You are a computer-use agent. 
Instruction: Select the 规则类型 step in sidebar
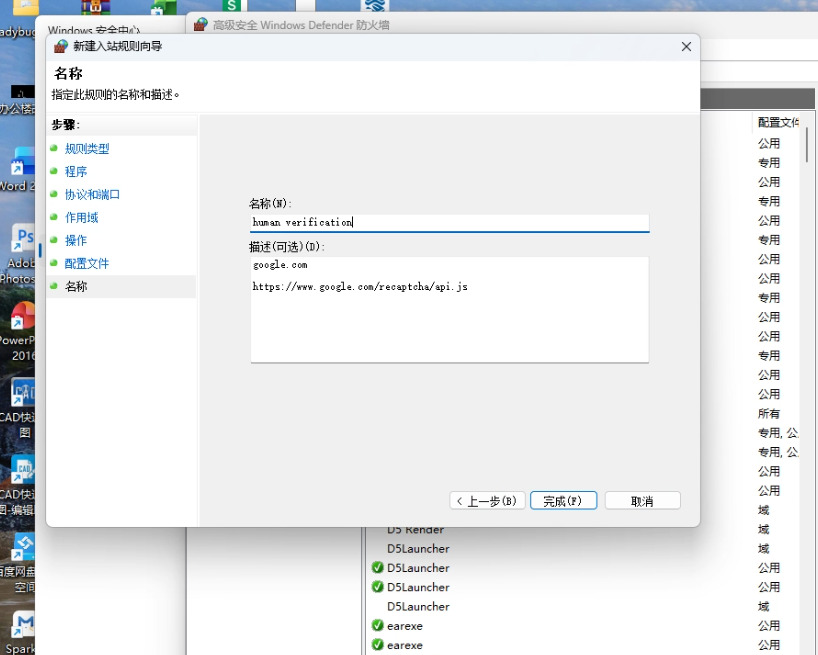pos(87,149)
